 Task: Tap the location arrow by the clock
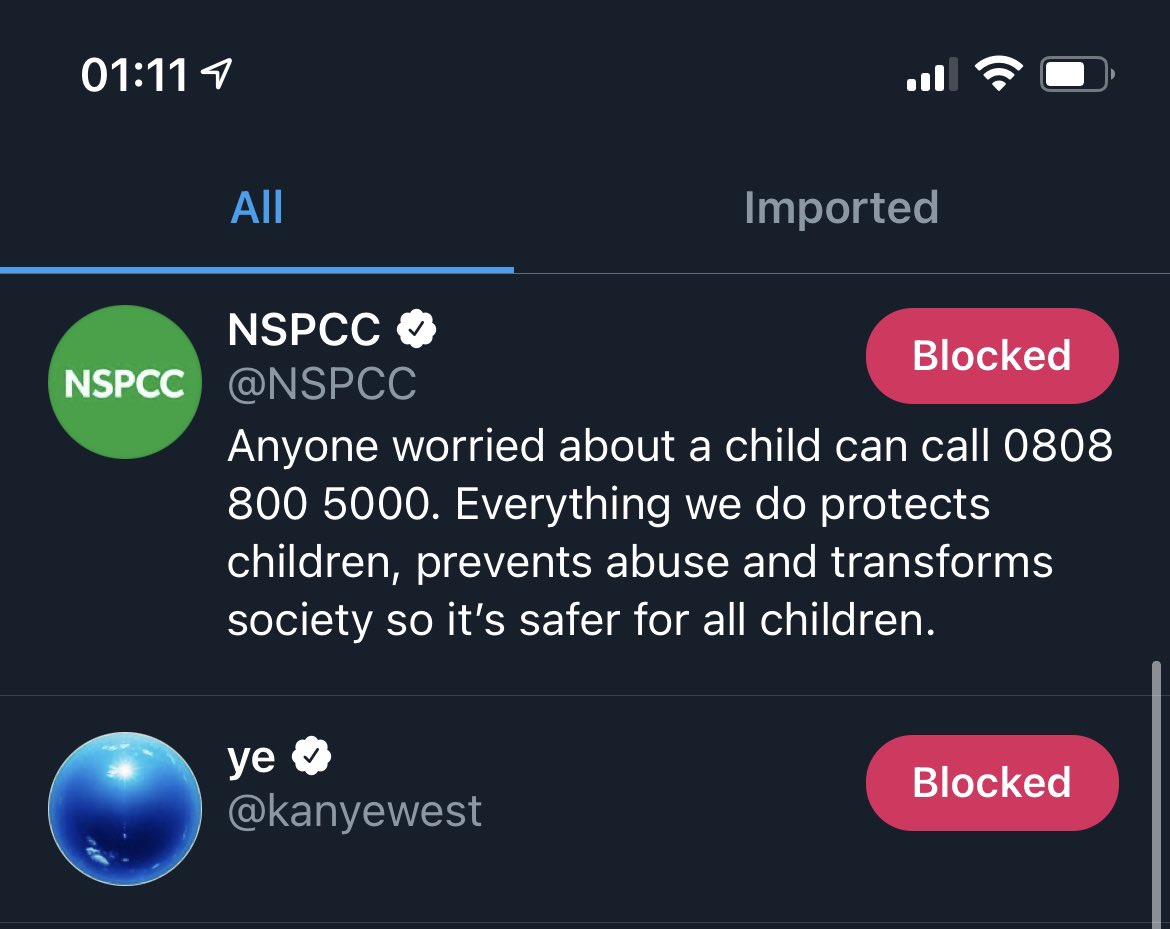pos(217,74)
